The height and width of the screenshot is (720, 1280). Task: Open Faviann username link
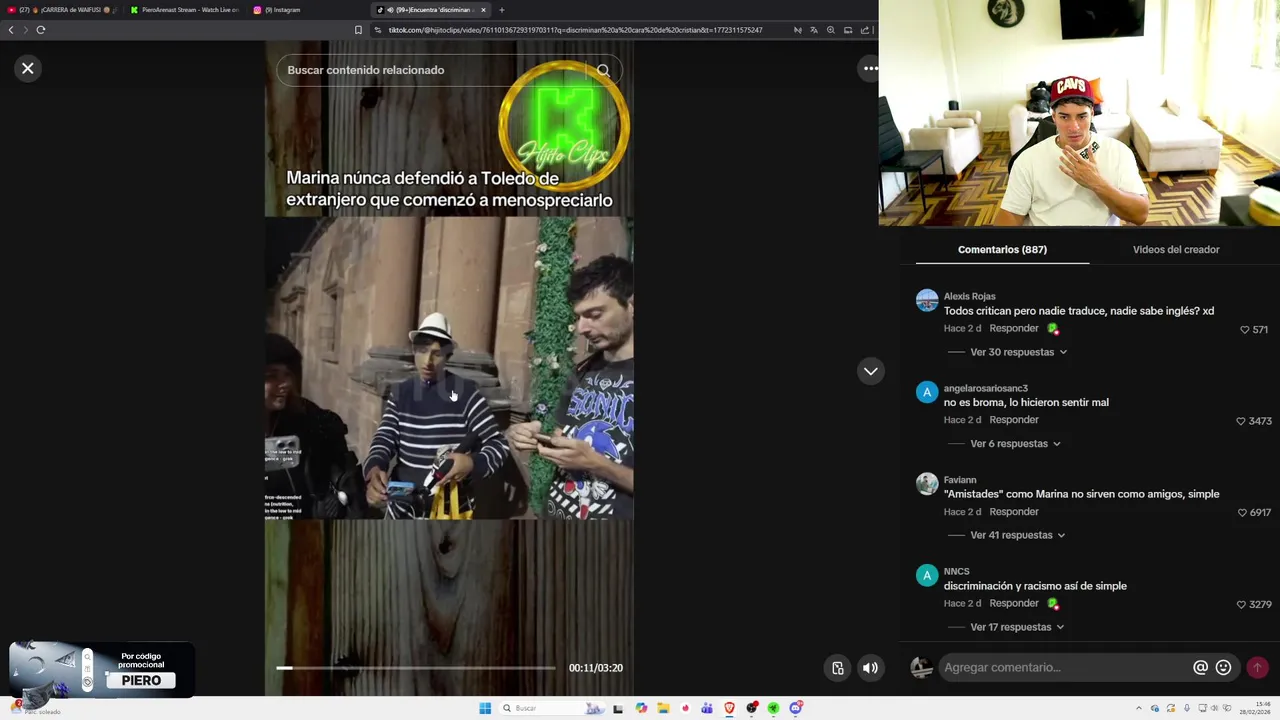(x=960, y=480)
